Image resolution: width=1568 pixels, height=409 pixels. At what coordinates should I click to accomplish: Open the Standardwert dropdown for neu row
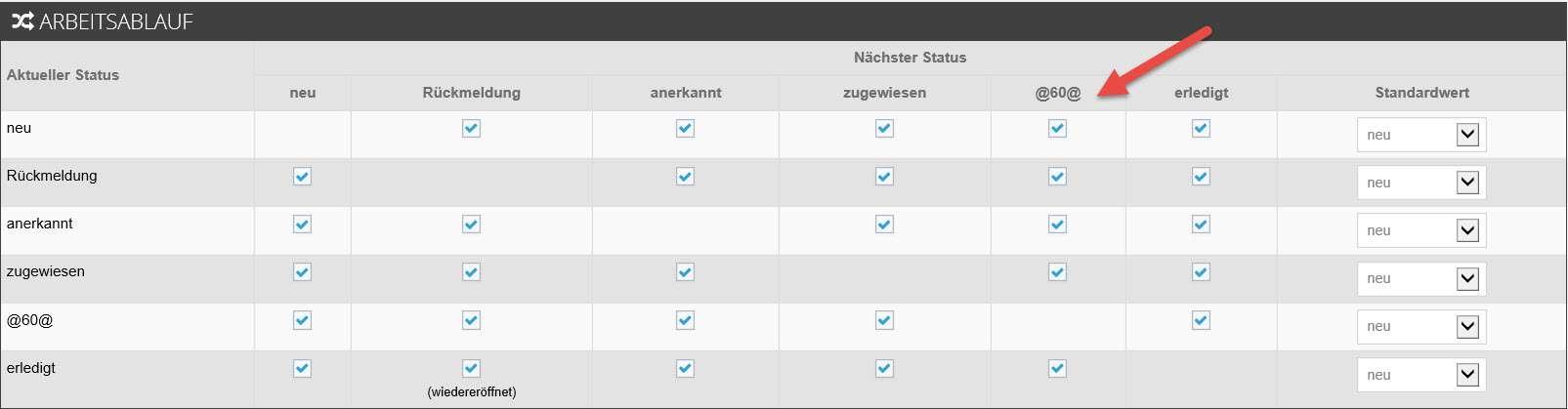1421,135
